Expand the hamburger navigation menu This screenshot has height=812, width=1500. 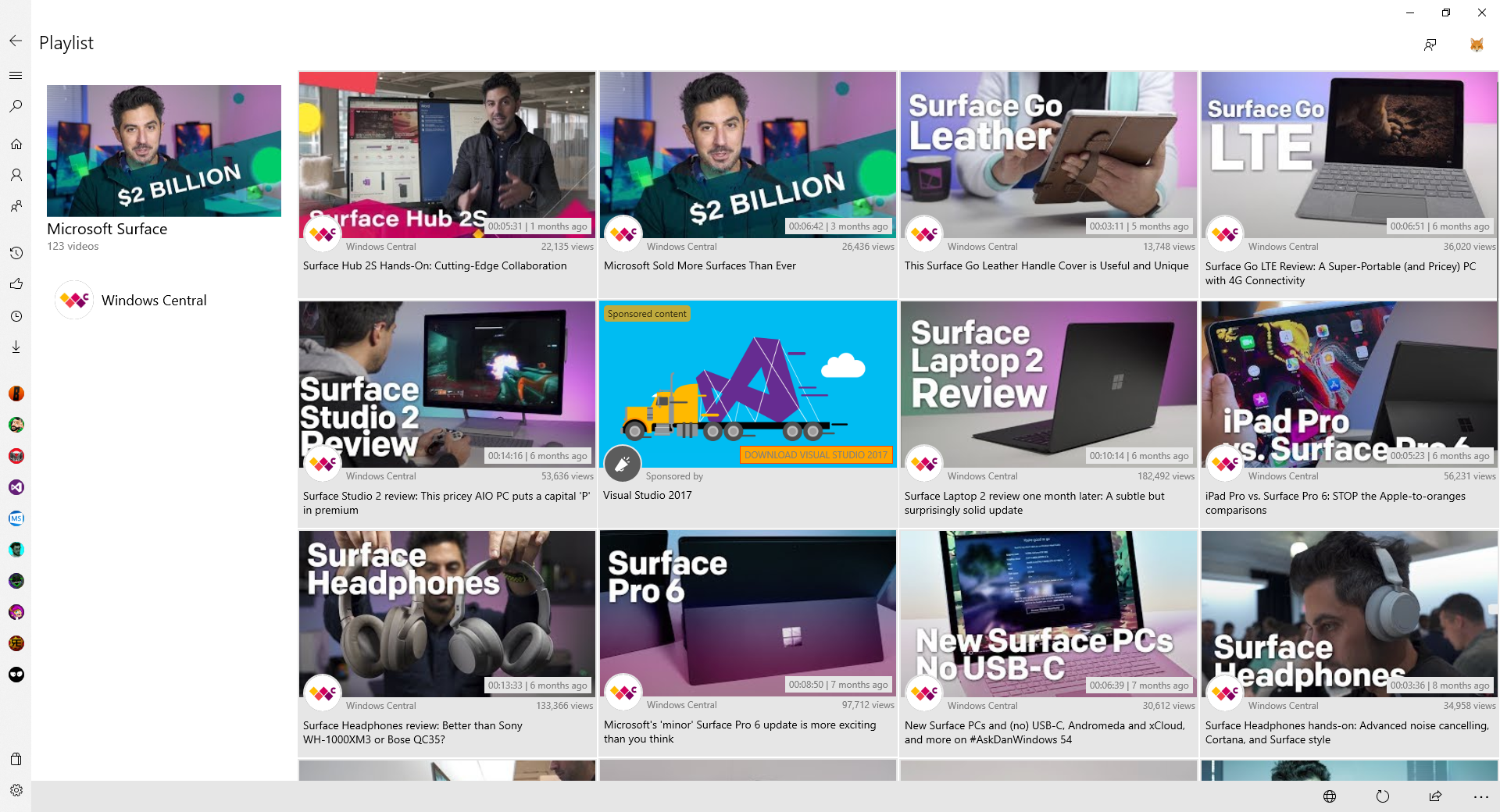coord(16,75)
